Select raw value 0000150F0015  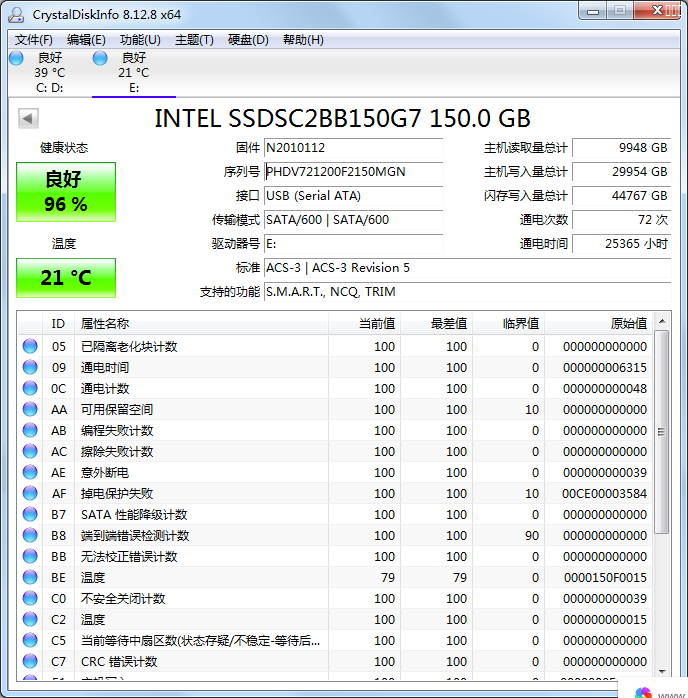[x=605, y=578]
